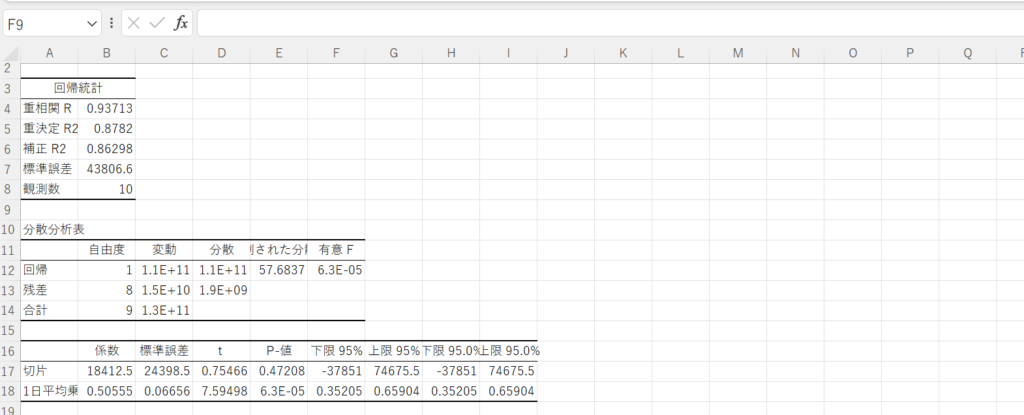Click the 有意 F column heading cell
The width and height of the screenshot is (1024, 415).
pos(336,249)
